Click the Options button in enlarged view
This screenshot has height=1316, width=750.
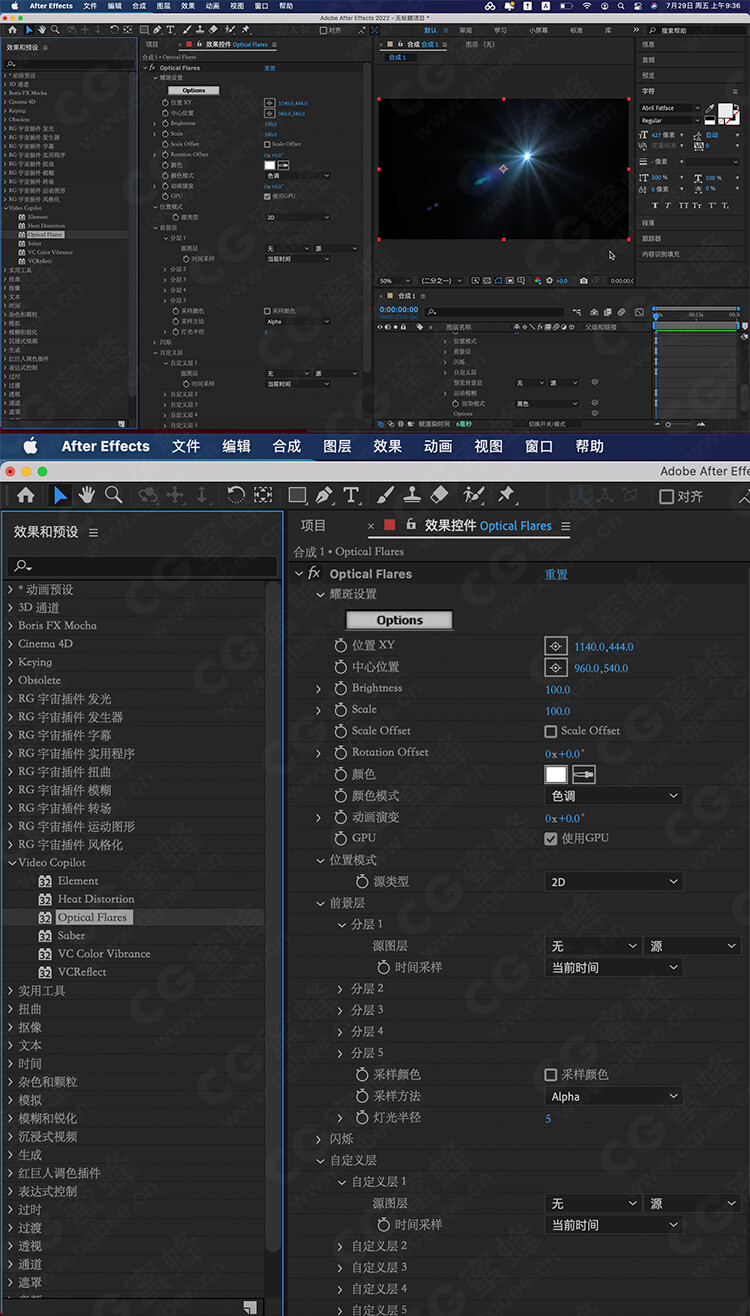click(400, 620)
